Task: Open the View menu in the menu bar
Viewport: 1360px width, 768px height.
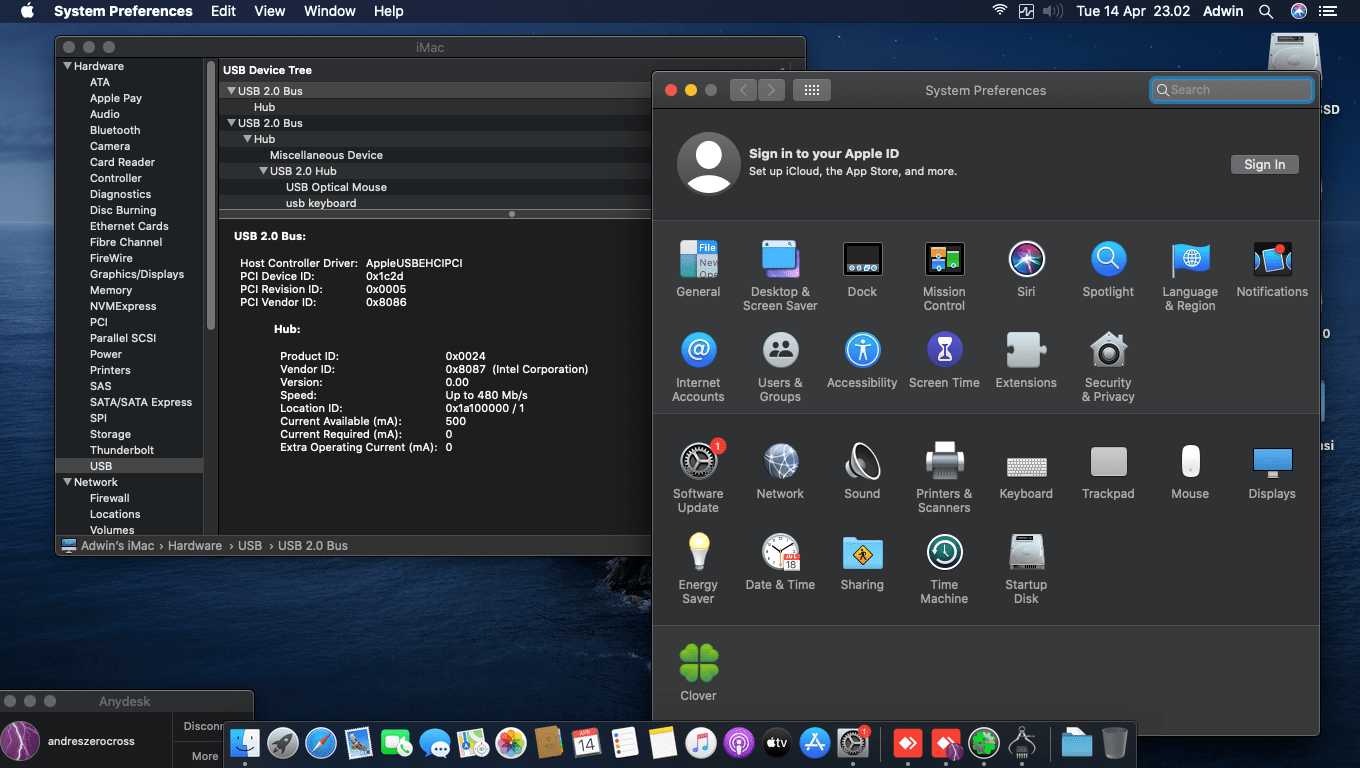Action: point(269,11)
